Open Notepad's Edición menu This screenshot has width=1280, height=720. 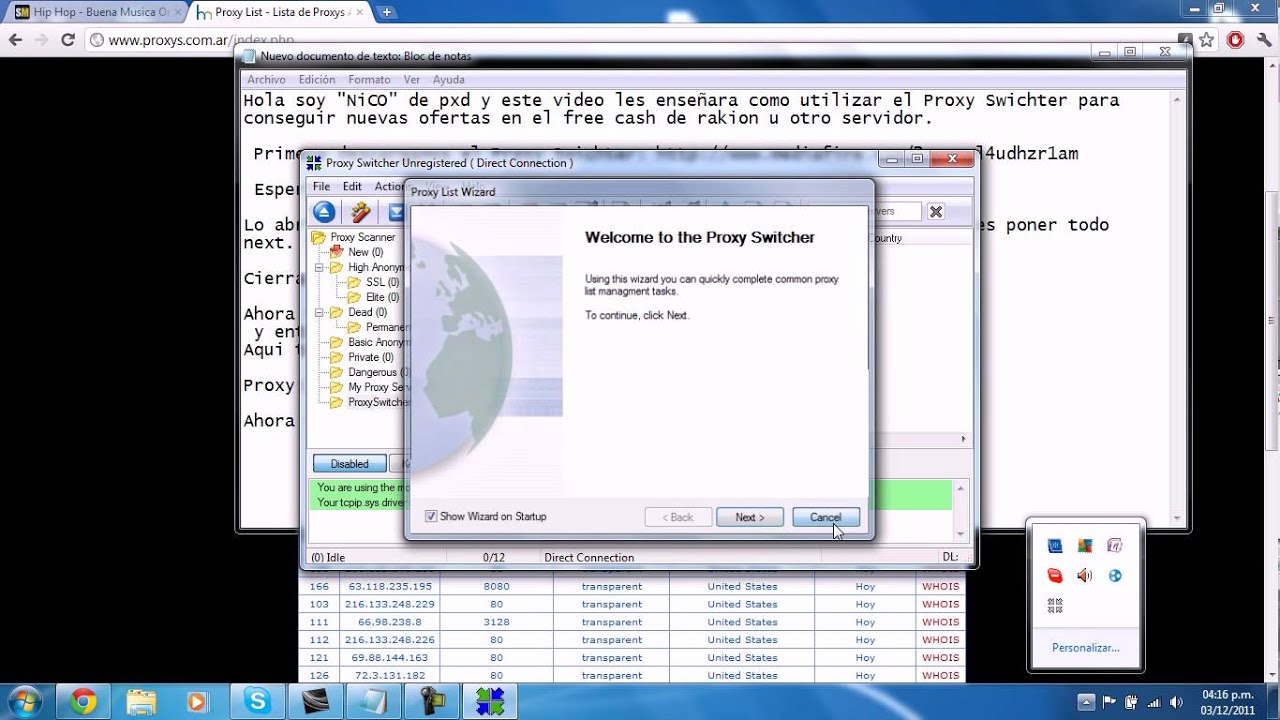coord(317,79)
